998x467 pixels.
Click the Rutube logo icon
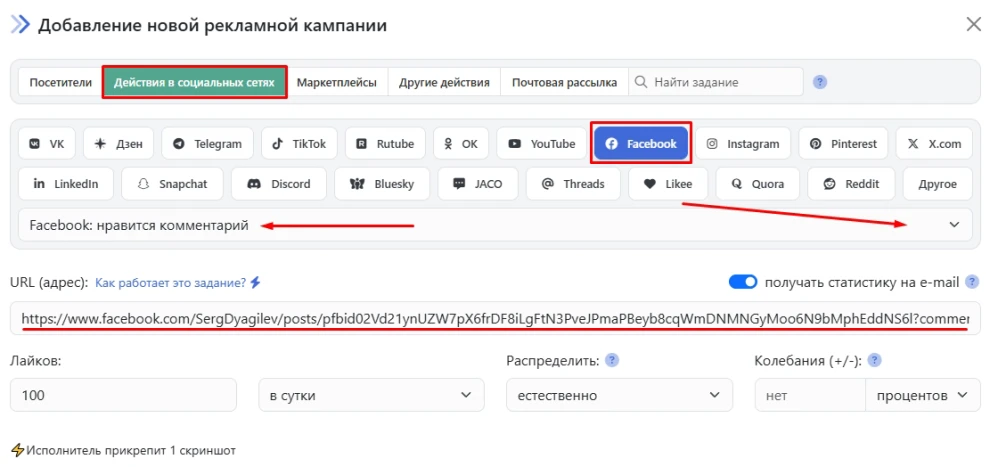(362, 144)
